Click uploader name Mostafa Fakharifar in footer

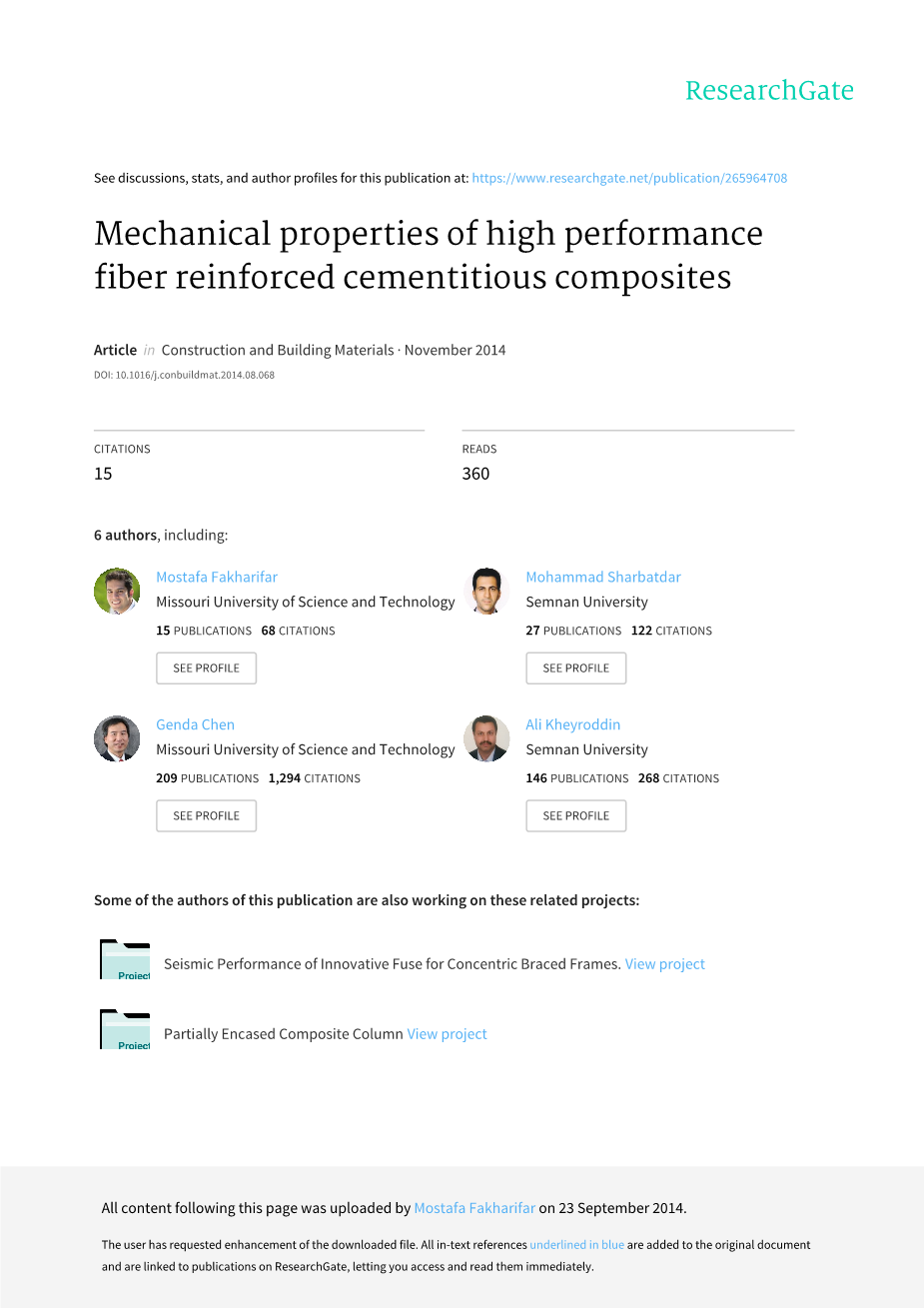474,1208
